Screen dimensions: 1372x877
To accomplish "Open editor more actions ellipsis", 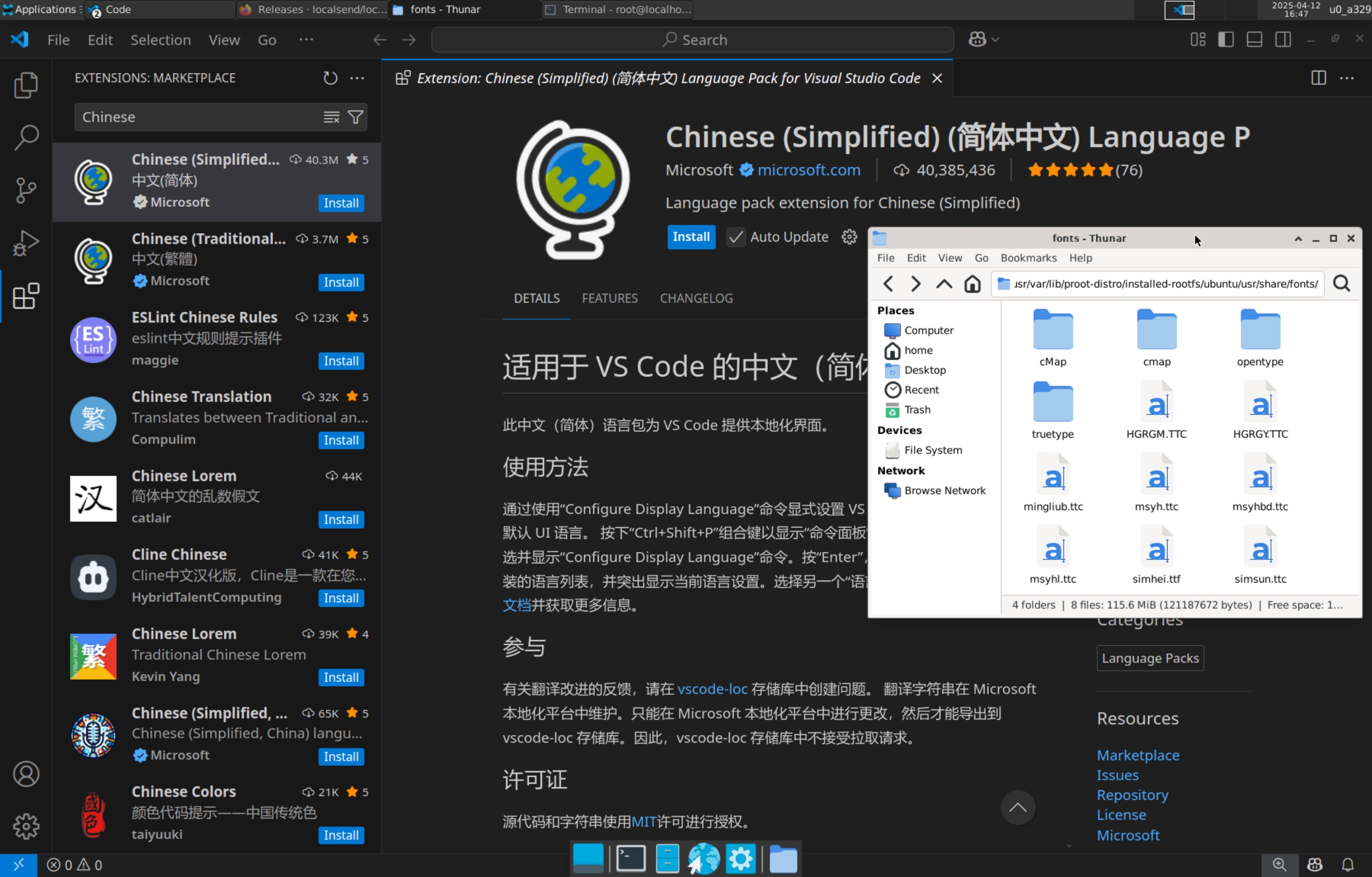I will (1347, 78).
